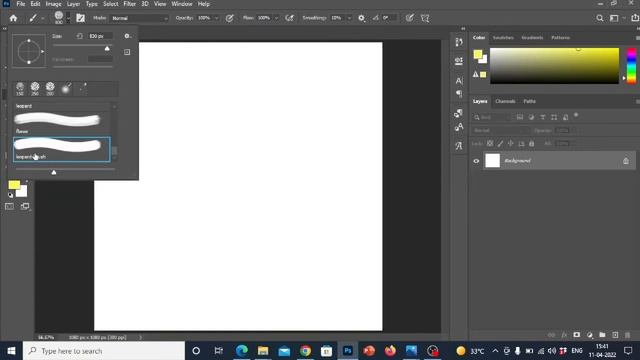Screen dimensions: 640x360
Task: Open the Glyphs panel icon
Action: (459, 146)
